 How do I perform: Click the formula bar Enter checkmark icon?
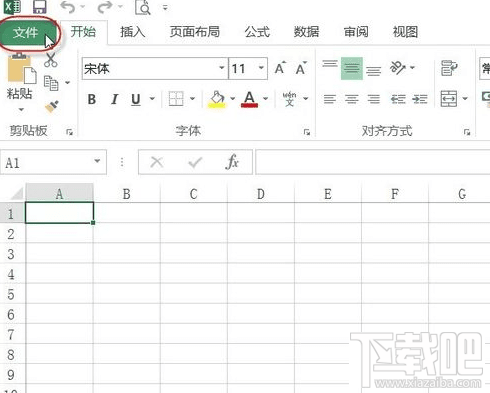click(195, 162)
